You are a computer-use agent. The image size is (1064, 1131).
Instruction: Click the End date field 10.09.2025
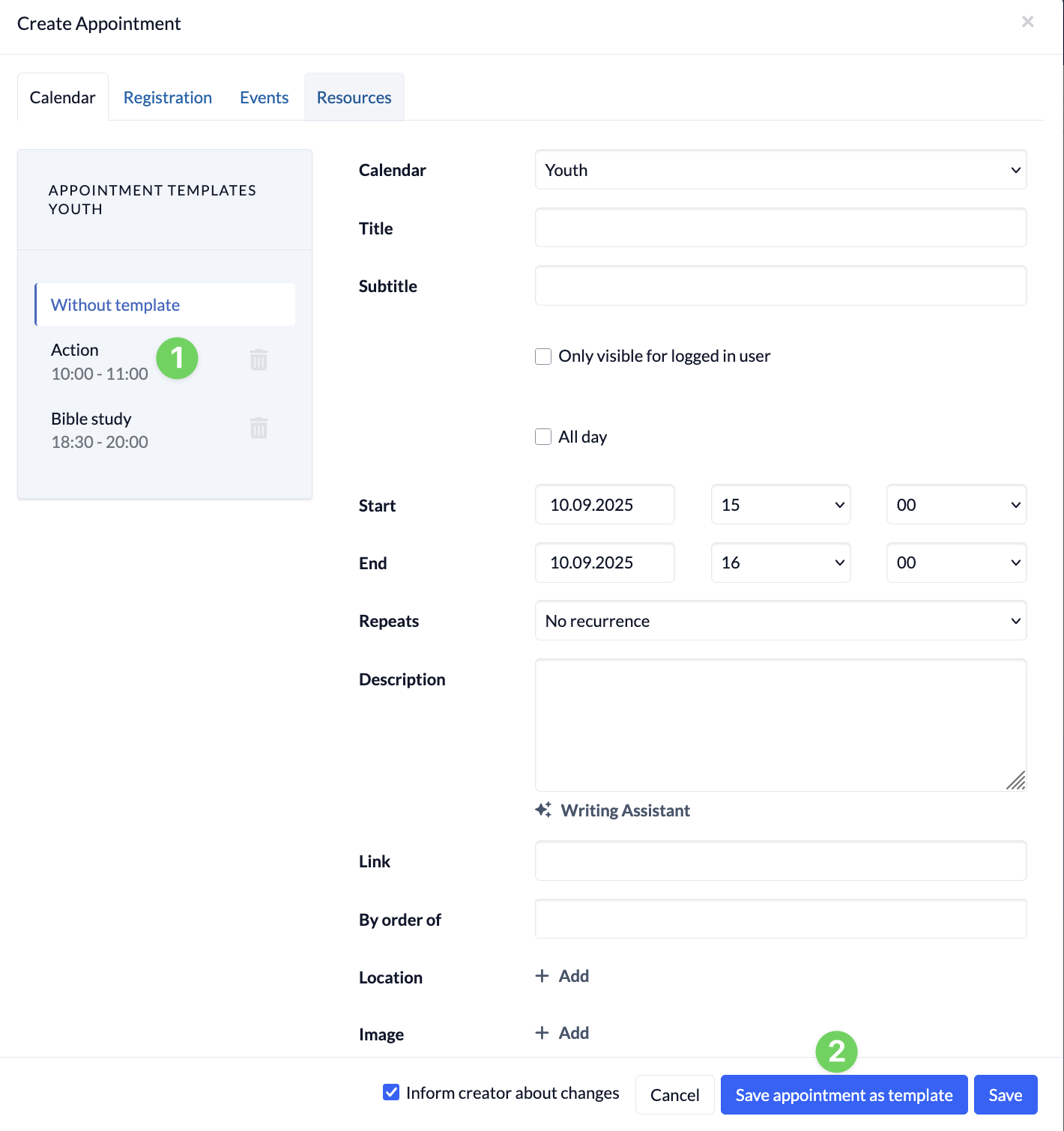pyautogui.click(x=605, y=563)
